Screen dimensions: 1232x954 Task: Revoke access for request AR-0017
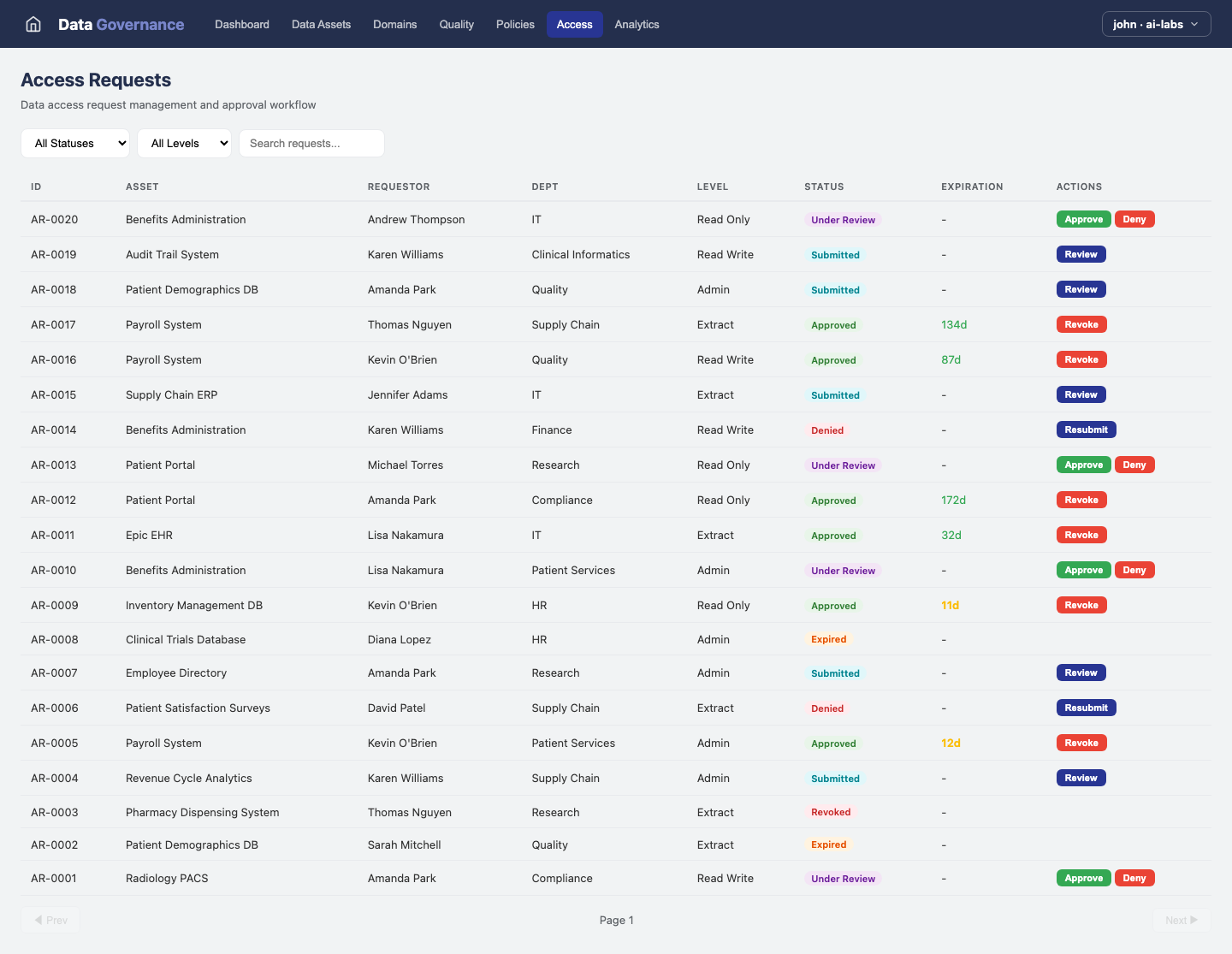point(1081,324)
